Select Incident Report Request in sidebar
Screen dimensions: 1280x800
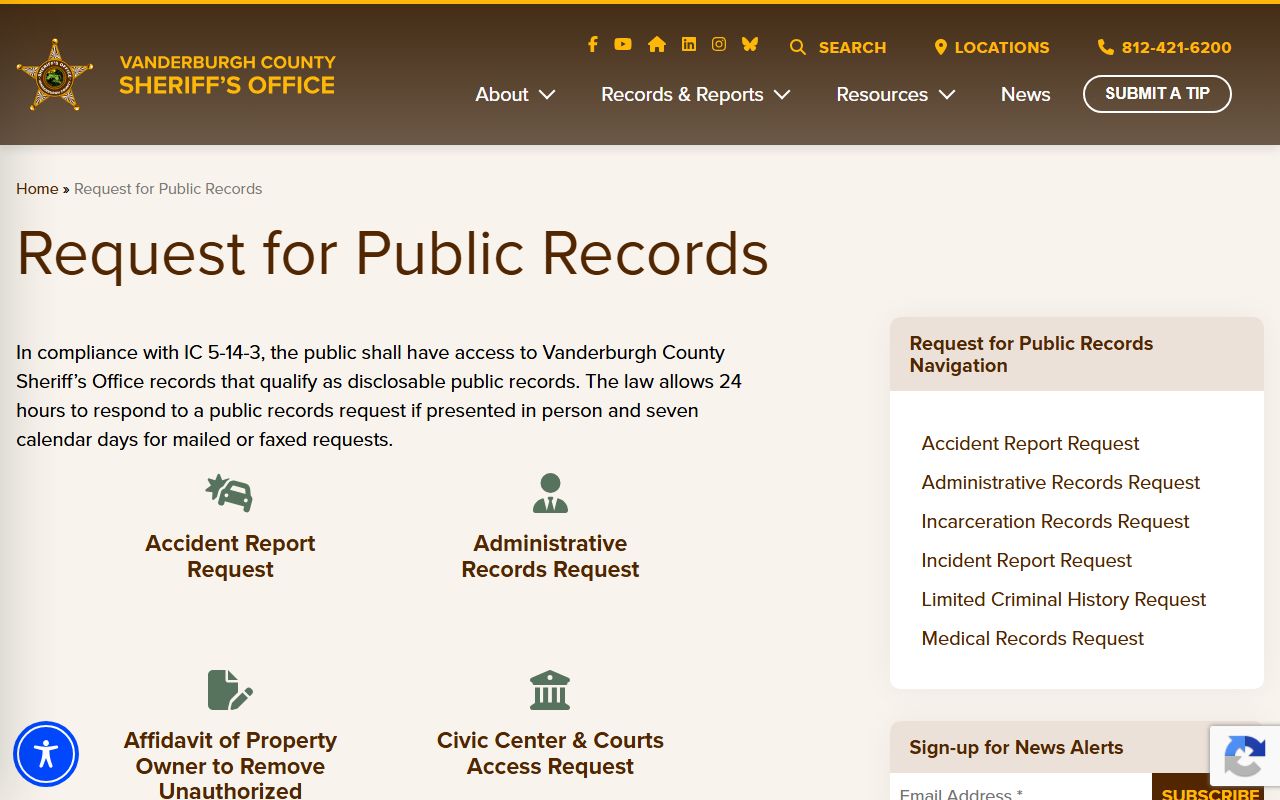tap(1026, 560)
